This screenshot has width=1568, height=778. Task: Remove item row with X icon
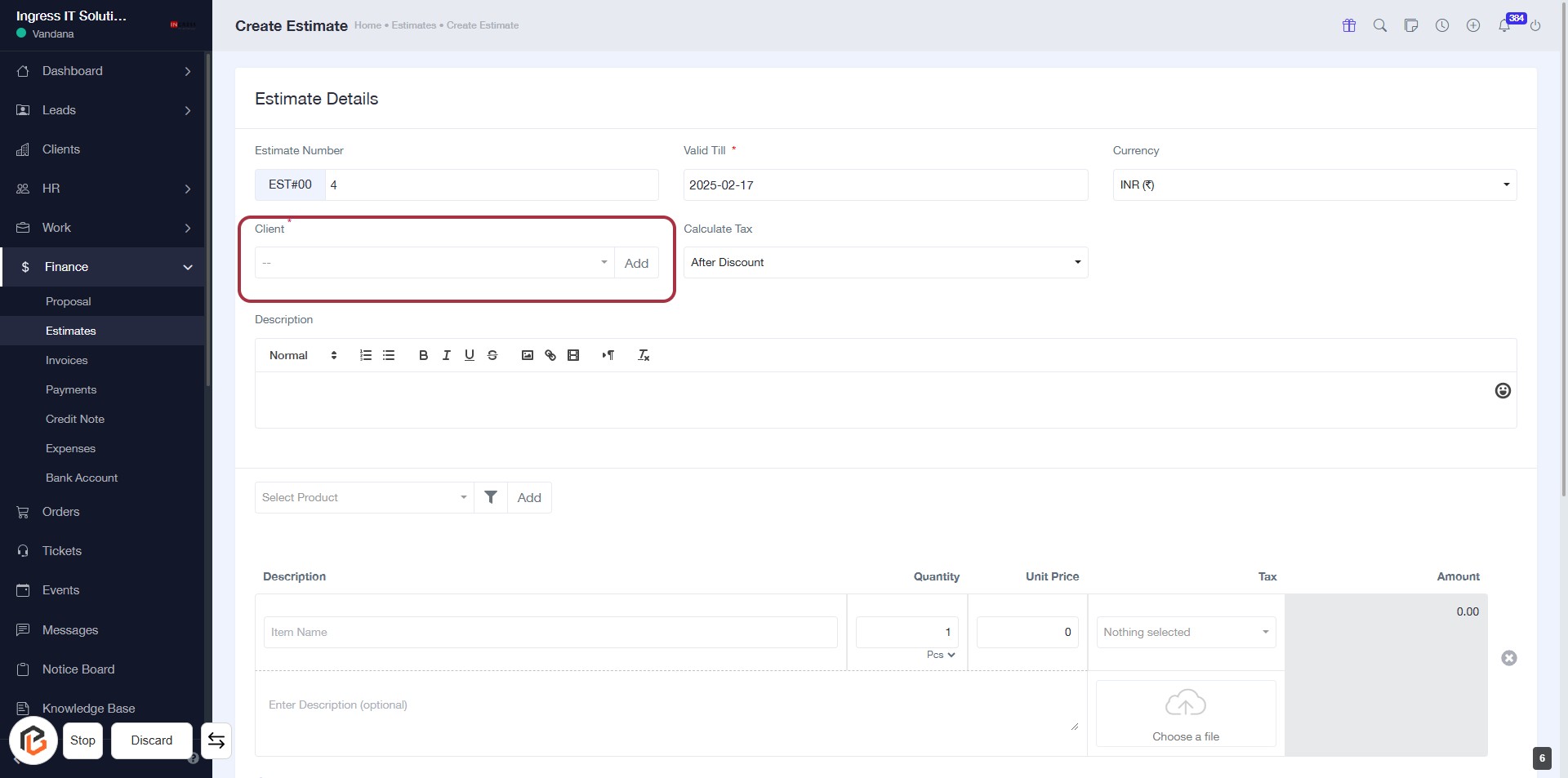pyautogui.click(x=1509, y=658)
